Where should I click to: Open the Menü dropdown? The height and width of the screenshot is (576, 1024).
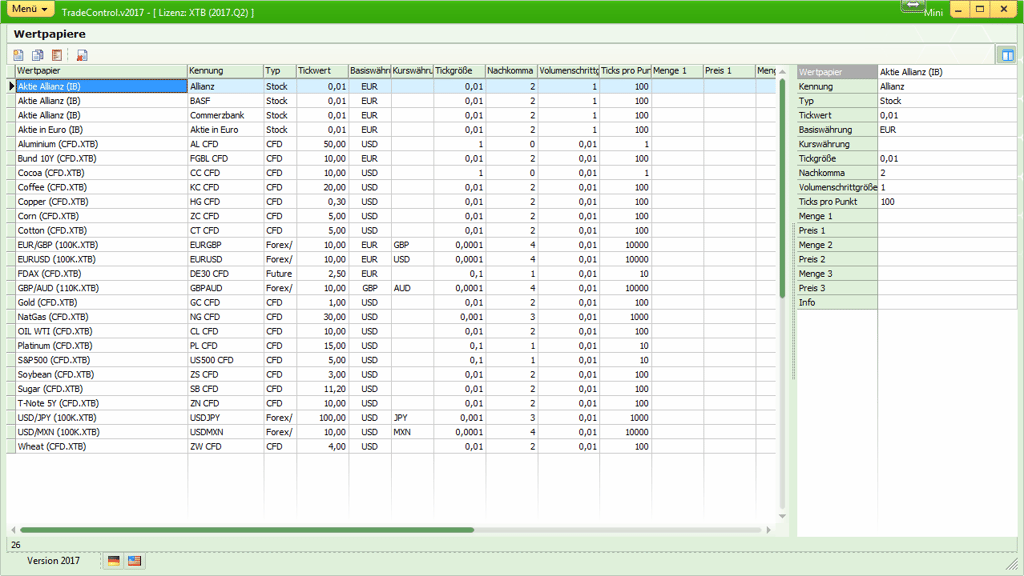pos(30,9)
